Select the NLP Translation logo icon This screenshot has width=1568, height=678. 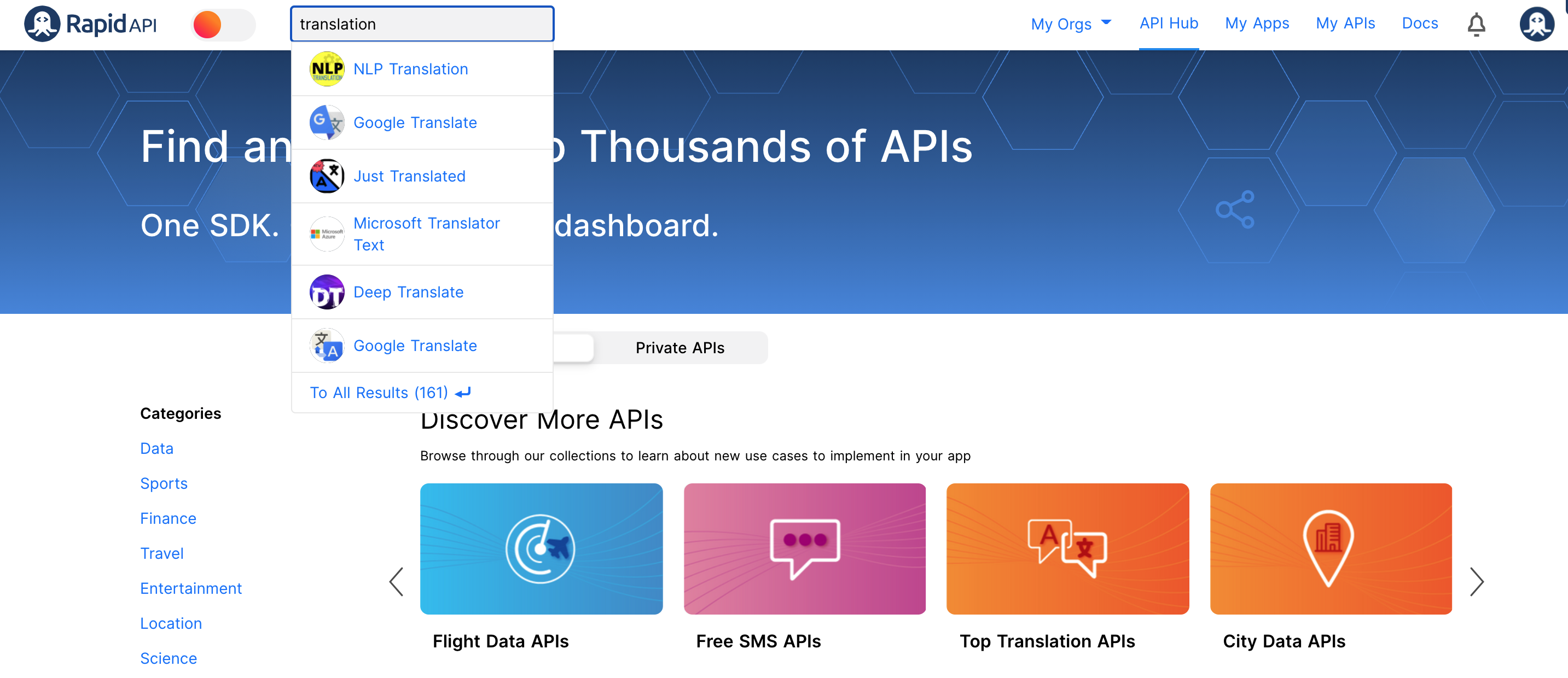click(327, 69)
